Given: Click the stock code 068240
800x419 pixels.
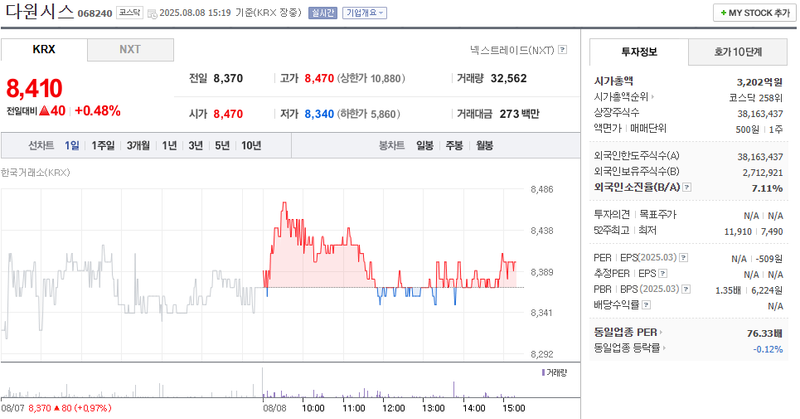Looking at the screenshot, I should (x=95, y=13).
